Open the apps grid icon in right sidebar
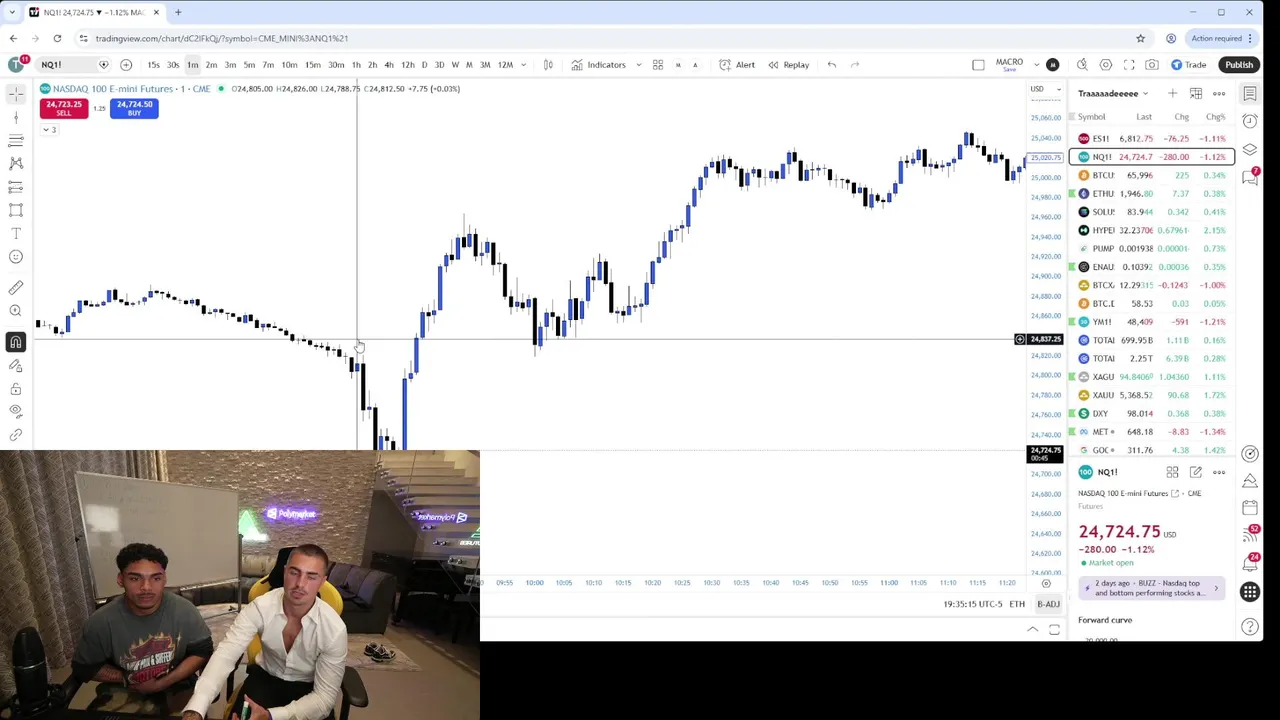Screen dimensions: 1280x720 (x=1250, y=592)
